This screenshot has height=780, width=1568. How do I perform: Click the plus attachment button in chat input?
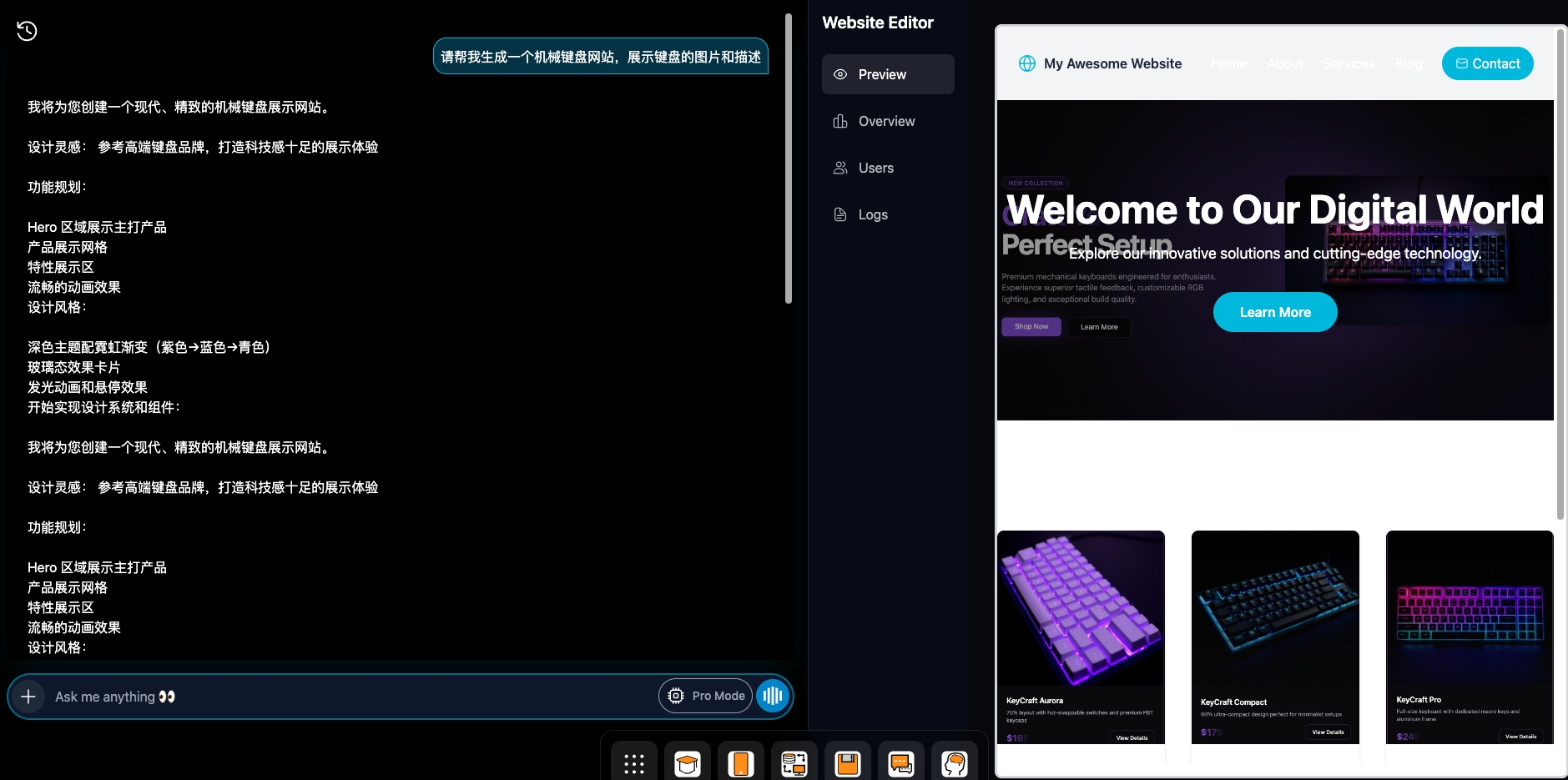(28, 697)
